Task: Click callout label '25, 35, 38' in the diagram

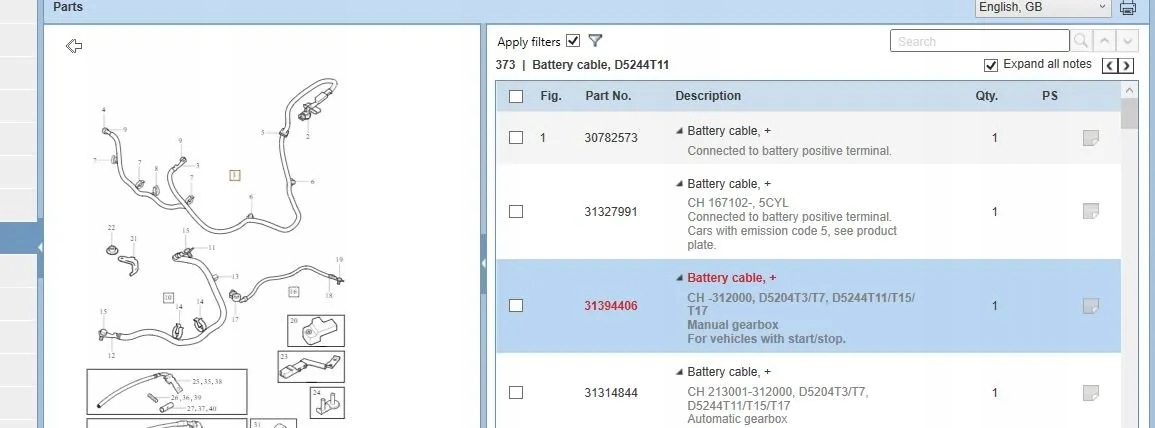Action: pyautogui.click(x=207, y=382)
